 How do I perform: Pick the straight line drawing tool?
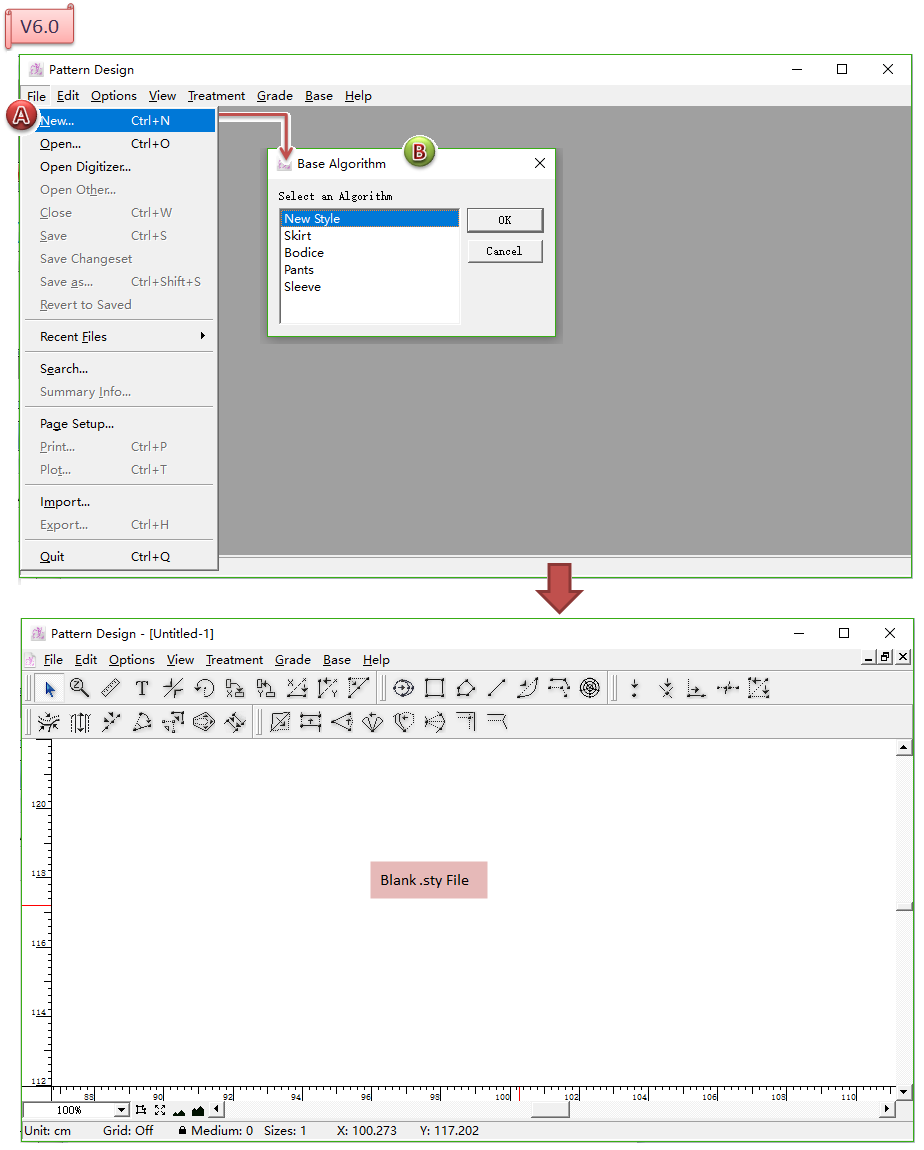coord(496,688)
